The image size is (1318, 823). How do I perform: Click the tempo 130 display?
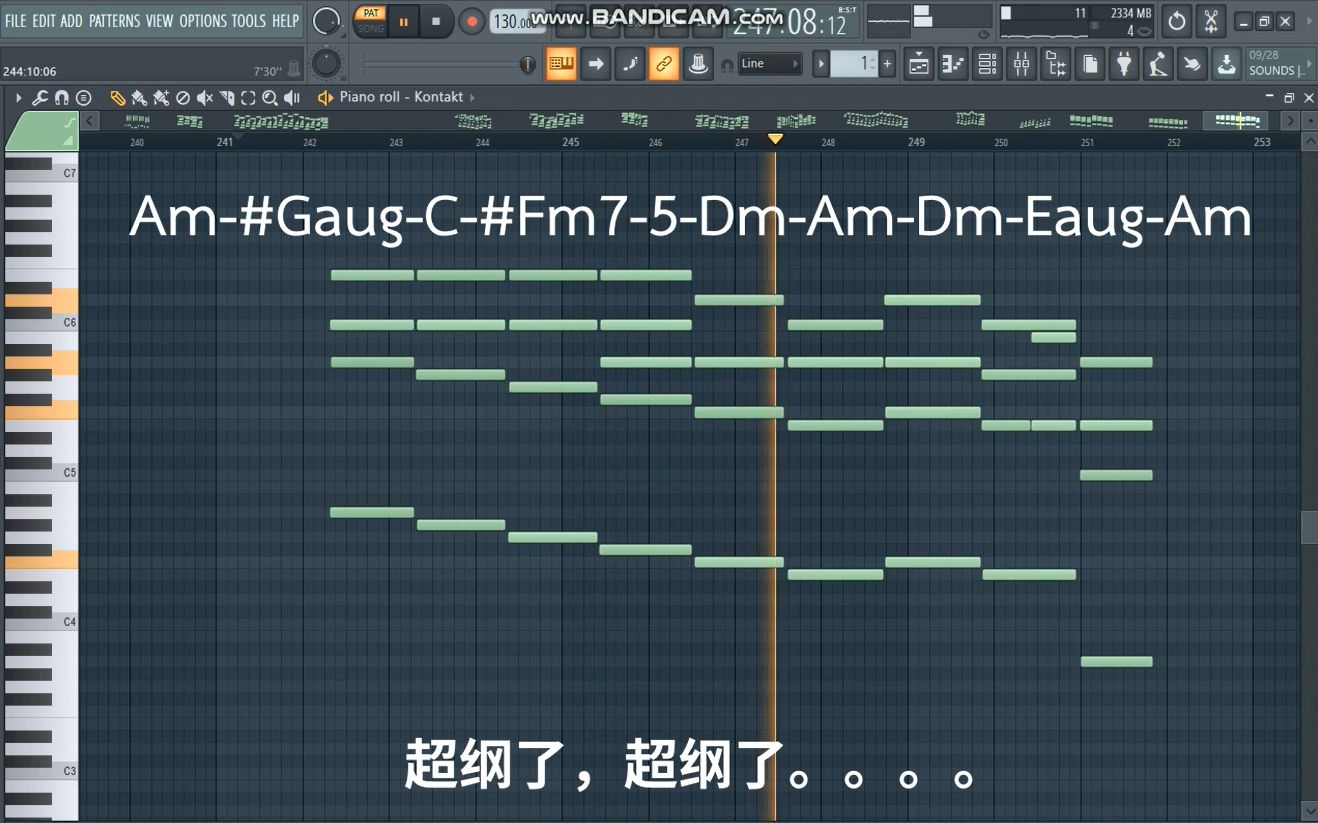click(x=518, y=21)
